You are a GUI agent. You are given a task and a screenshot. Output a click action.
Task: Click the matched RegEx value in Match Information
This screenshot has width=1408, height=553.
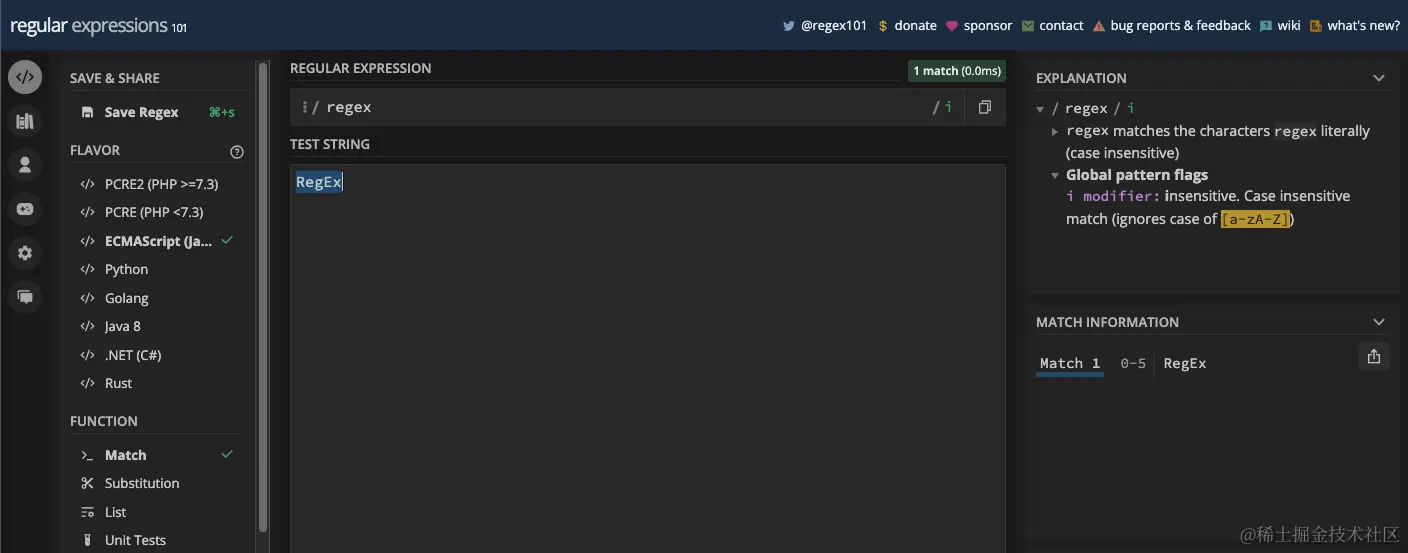pos(1185,363)
